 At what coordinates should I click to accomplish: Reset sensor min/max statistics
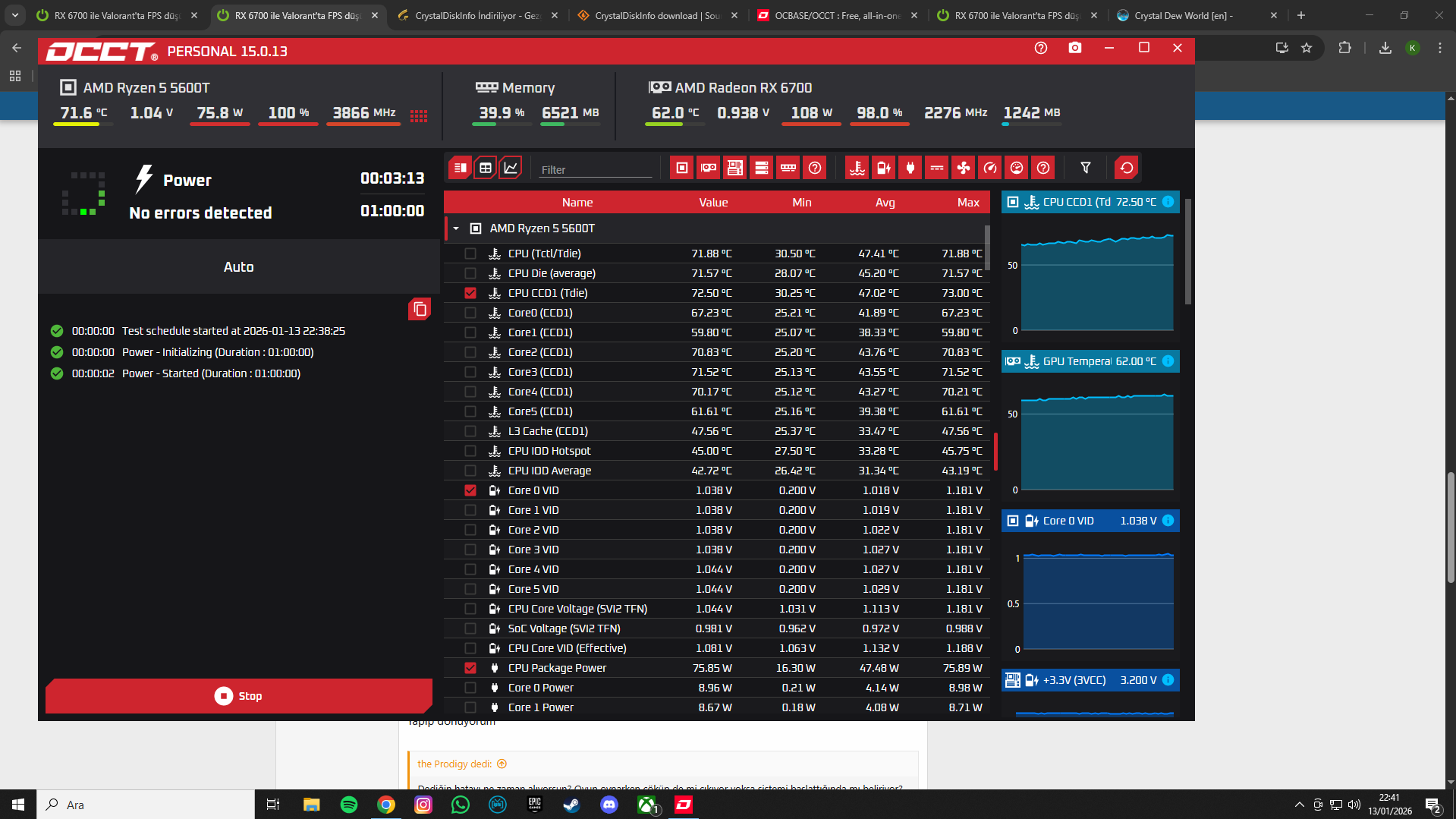[1127, 168]
